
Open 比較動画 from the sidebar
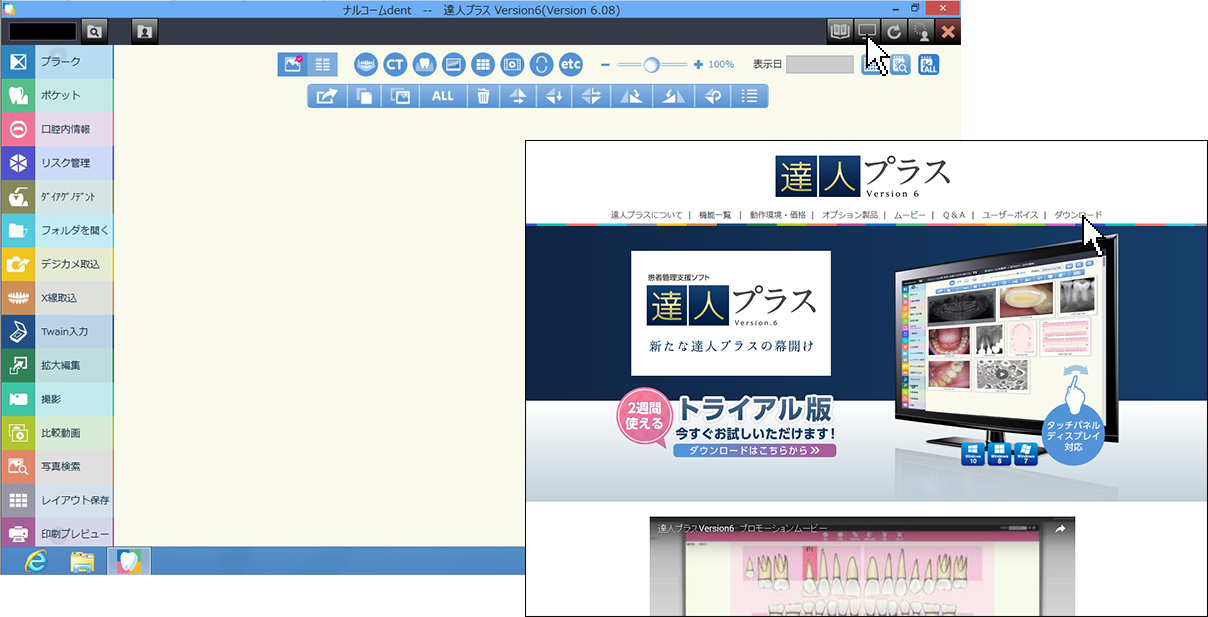tap(57, 433)
